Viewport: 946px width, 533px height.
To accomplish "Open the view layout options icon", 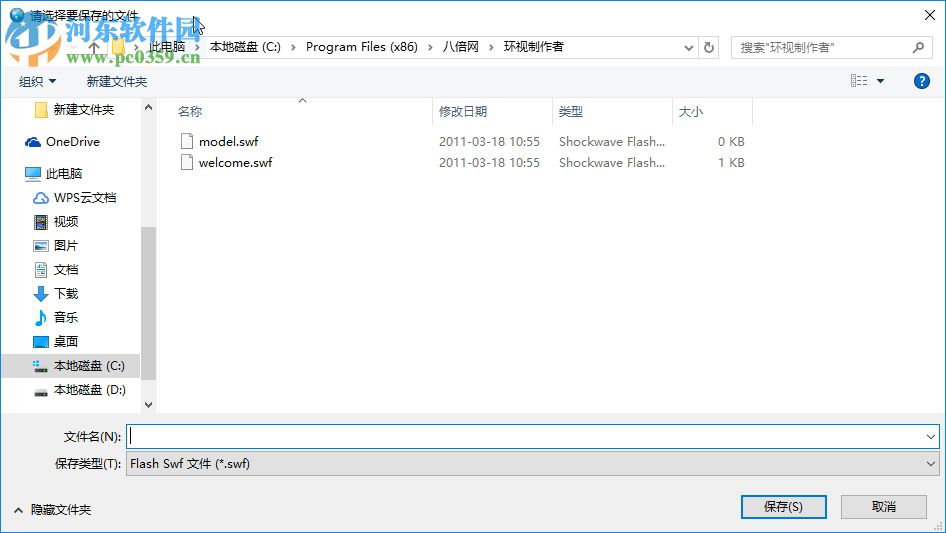I will click(x=859, y=81).
